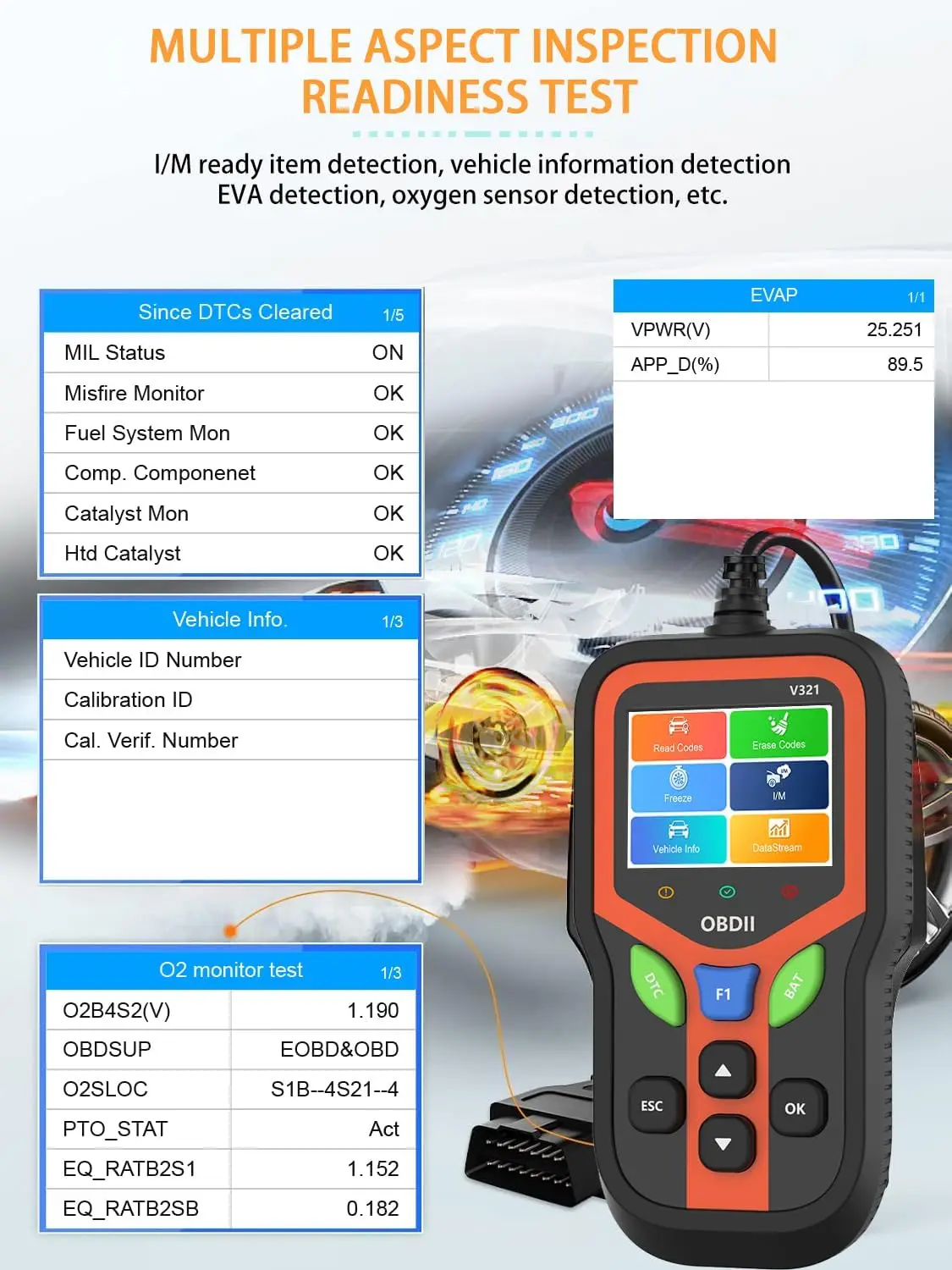Click the green BAT shortcut key
This screenshot has width=952, height=1270.
796,985
